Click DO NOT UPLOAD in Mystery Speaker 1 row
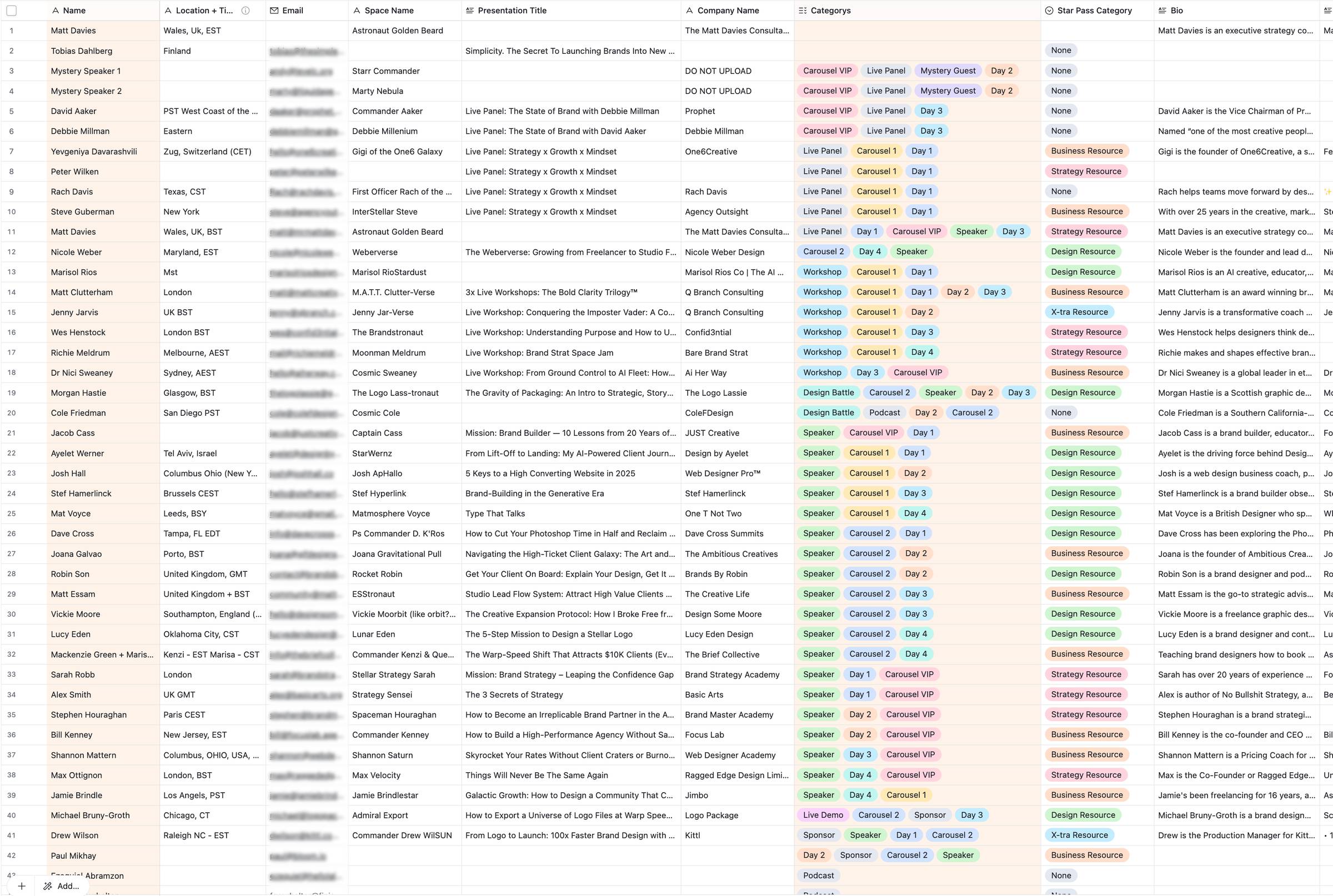This screenshot has width=1333, height=896. [x=718, y=71]
